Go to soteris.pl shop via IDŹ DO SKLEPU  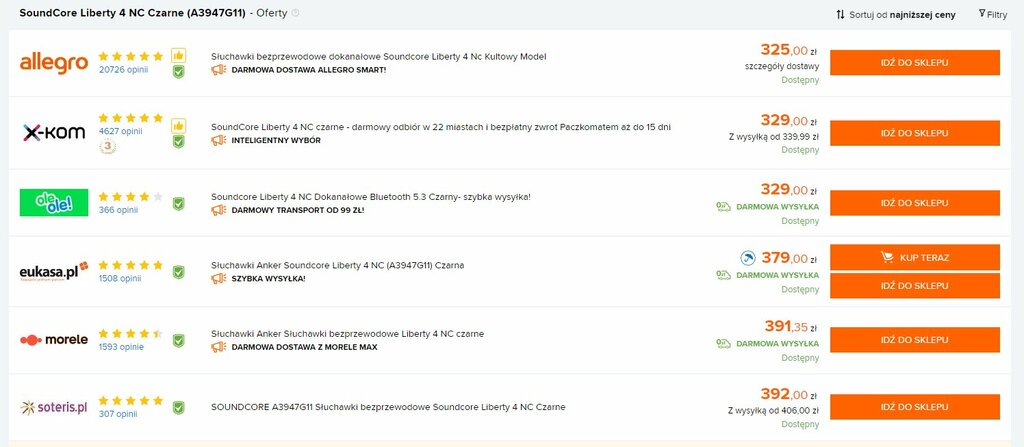pos(914,406)
